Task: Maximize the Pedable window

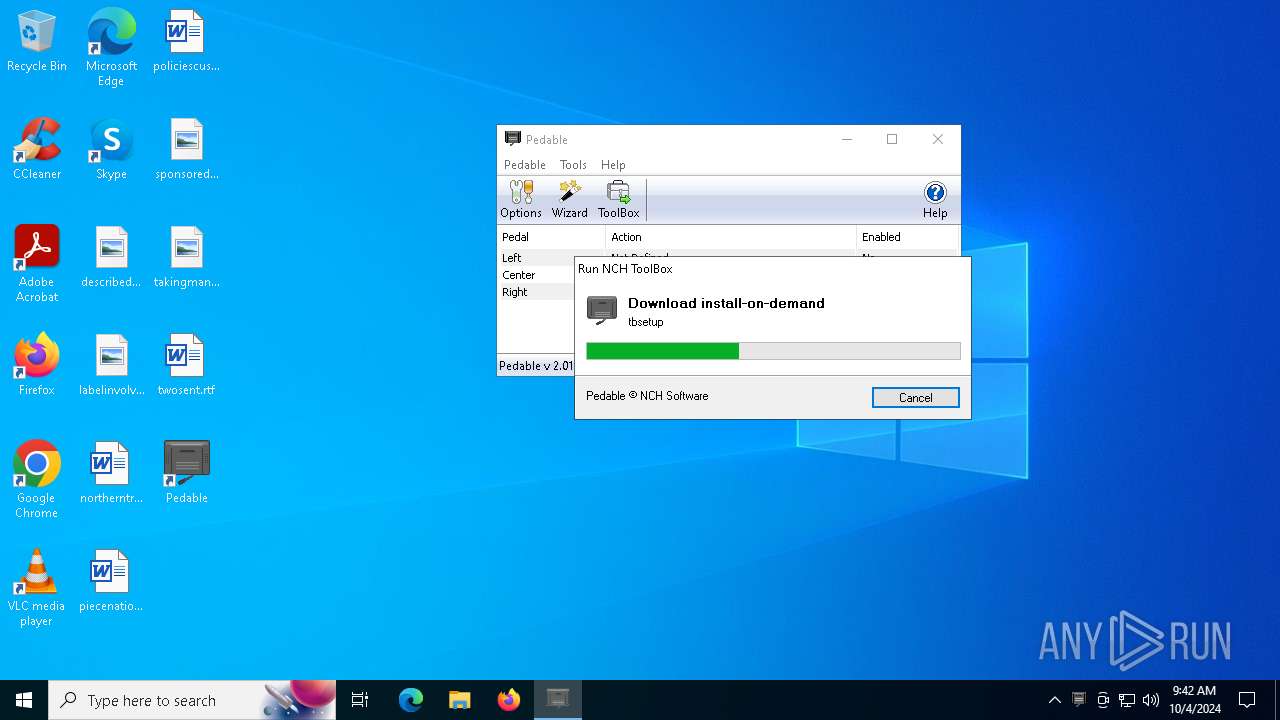Action: coord(892,139)
